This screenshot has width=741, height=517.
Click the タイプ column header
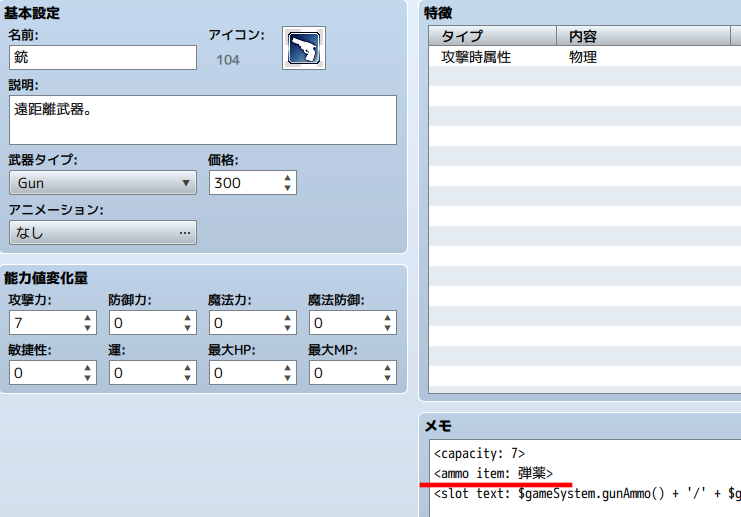pos(492,37)
